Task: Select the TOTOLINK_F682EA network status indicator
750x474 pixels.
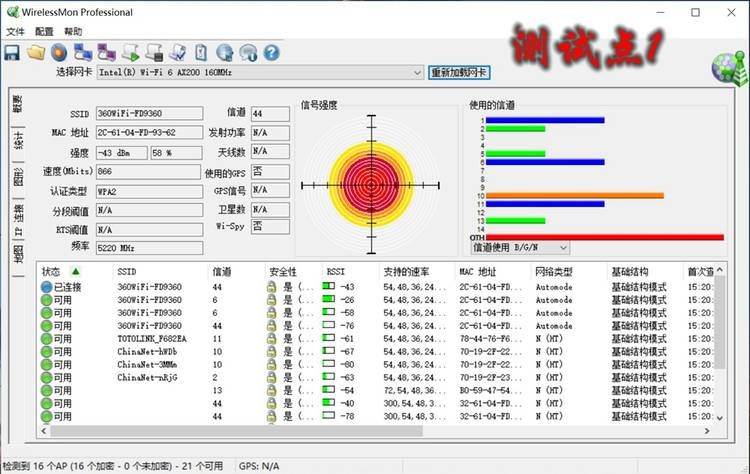Action: [x=46, y=339]
